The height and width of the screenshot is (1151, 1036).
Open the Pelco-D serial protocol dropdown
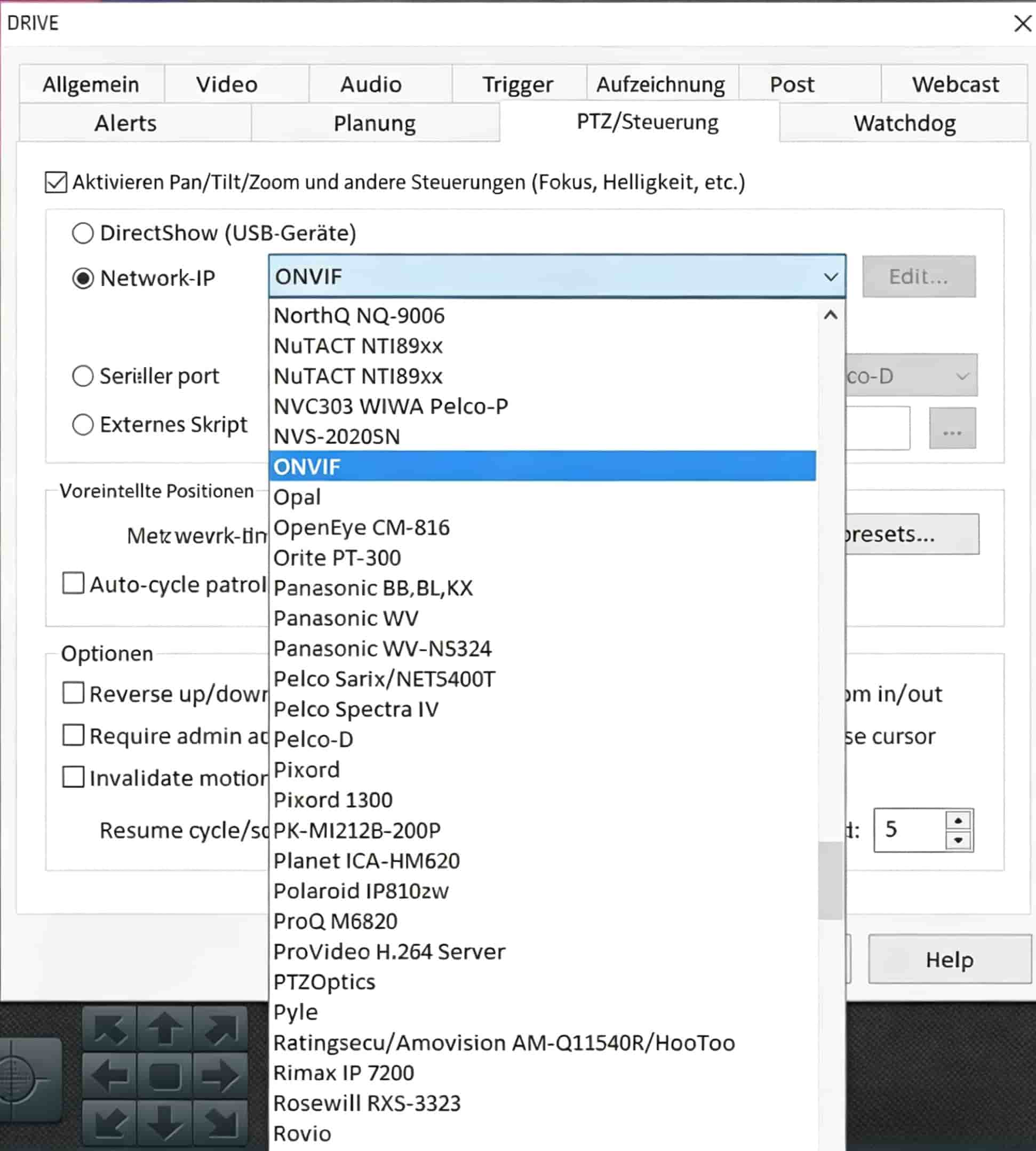[911, 376]
